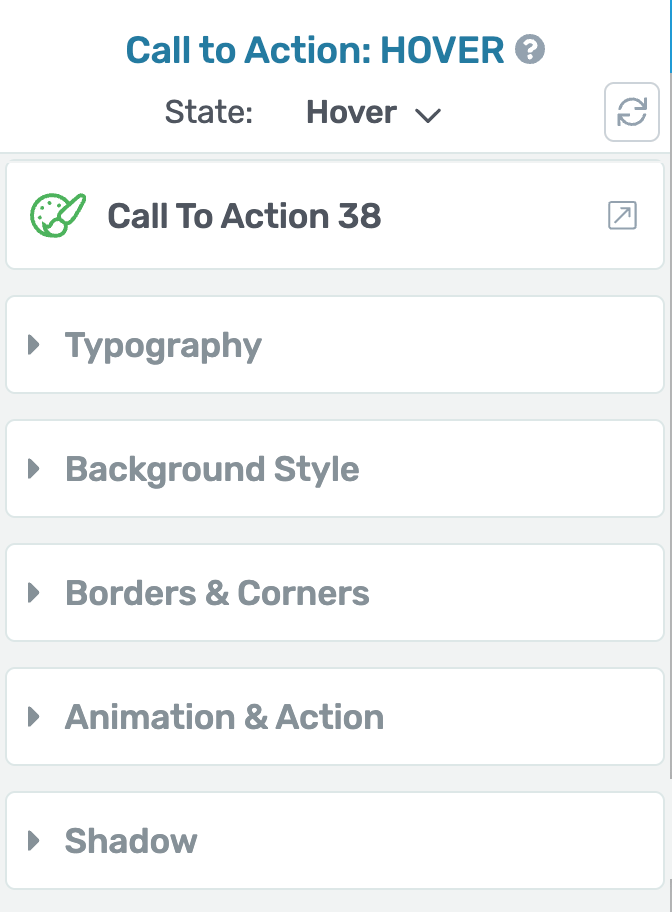Viewport: 672px width, 912px height.
Task: Click the refresh state sync icon
Action: [632, 112]
